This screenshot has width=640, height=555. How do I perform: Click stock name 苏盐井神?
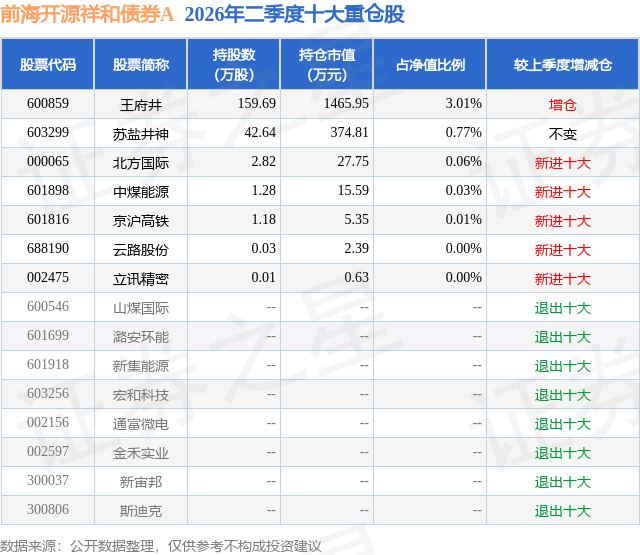pos(141,134)
